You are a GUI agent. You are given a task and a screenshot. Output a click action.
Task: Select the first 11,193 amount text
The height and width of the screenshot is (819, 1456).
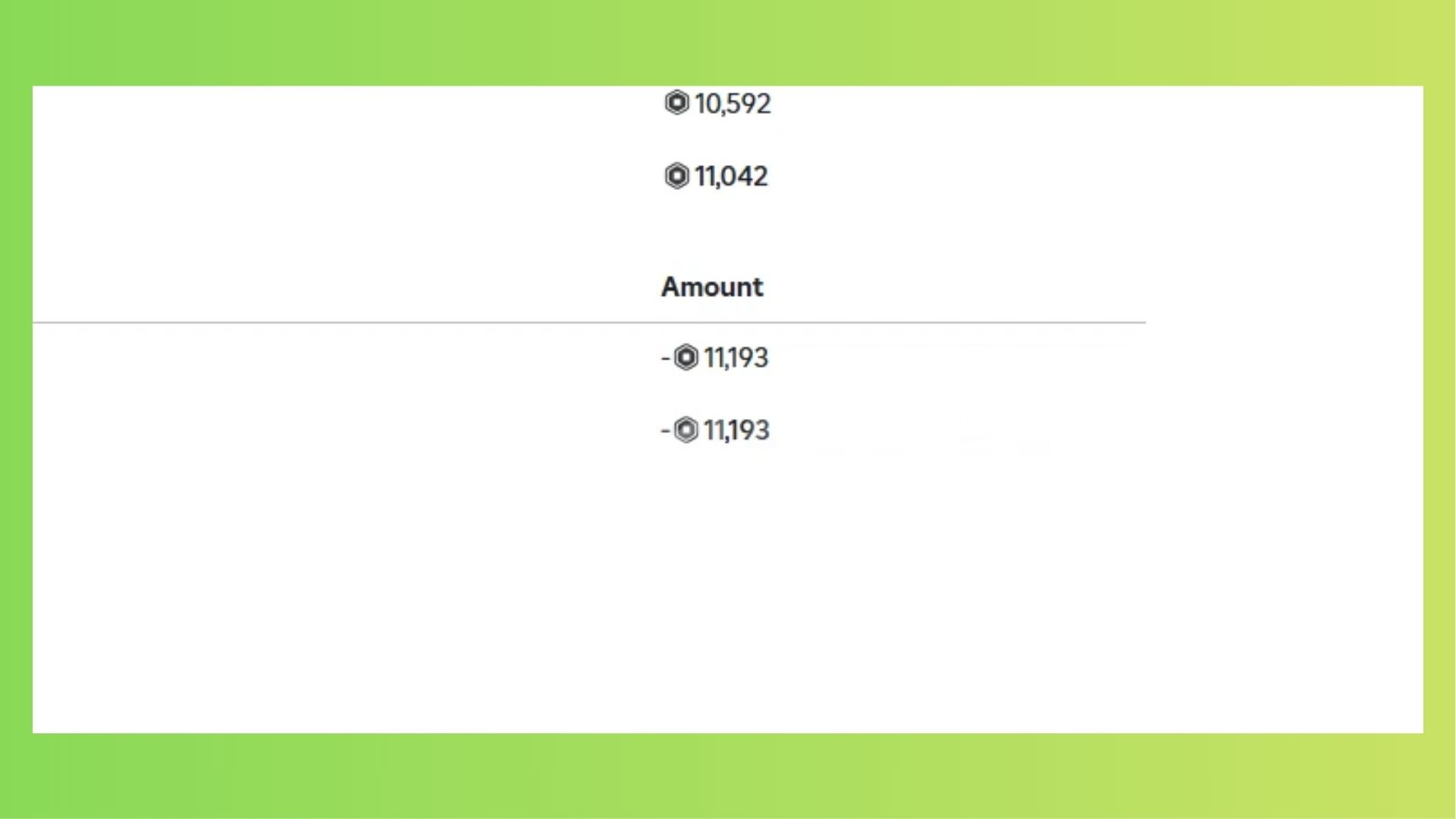point(736,358)
